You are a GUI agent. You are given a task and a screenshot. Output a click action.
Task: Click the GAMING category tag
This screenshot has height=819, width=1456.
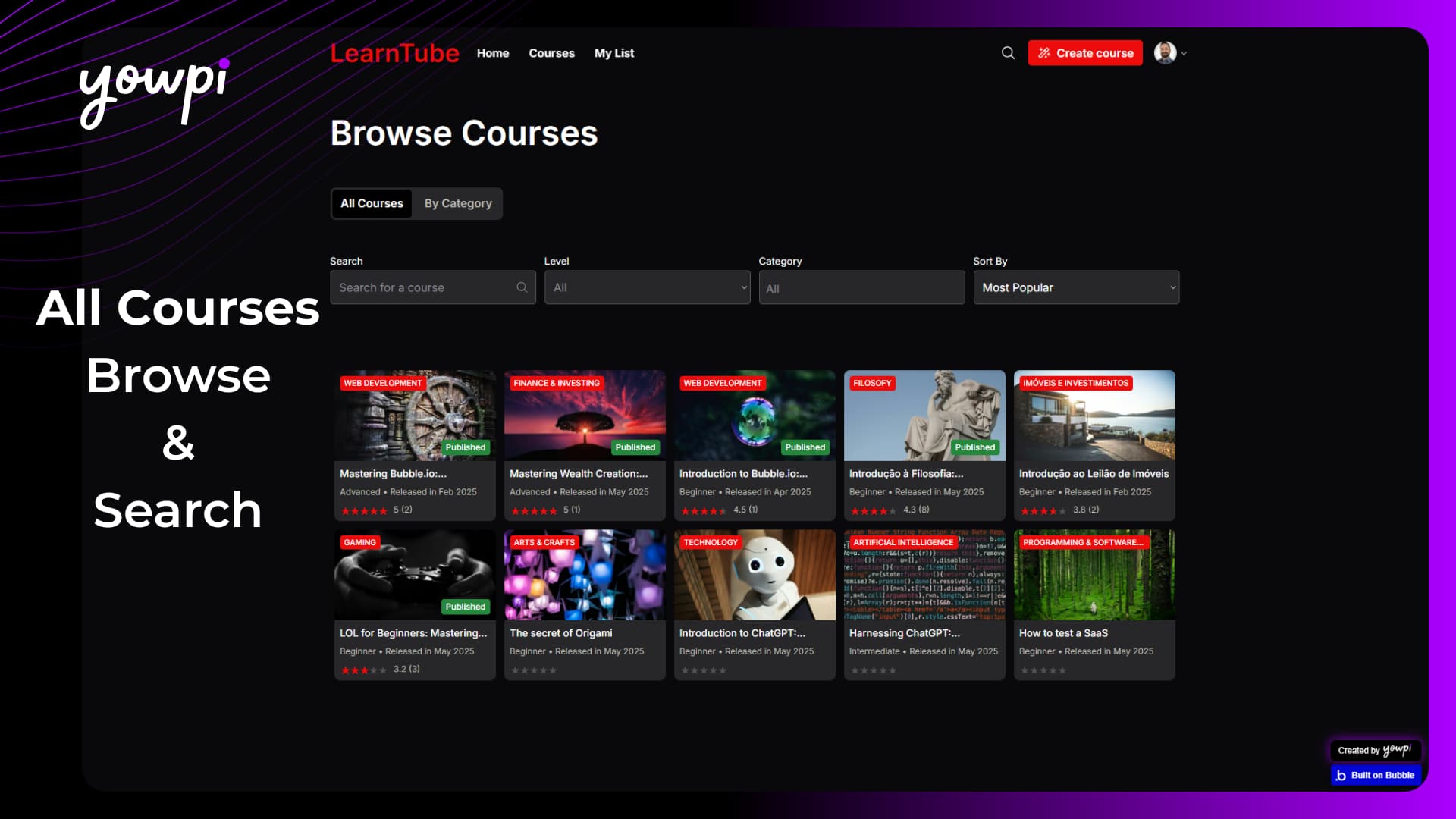359,542
